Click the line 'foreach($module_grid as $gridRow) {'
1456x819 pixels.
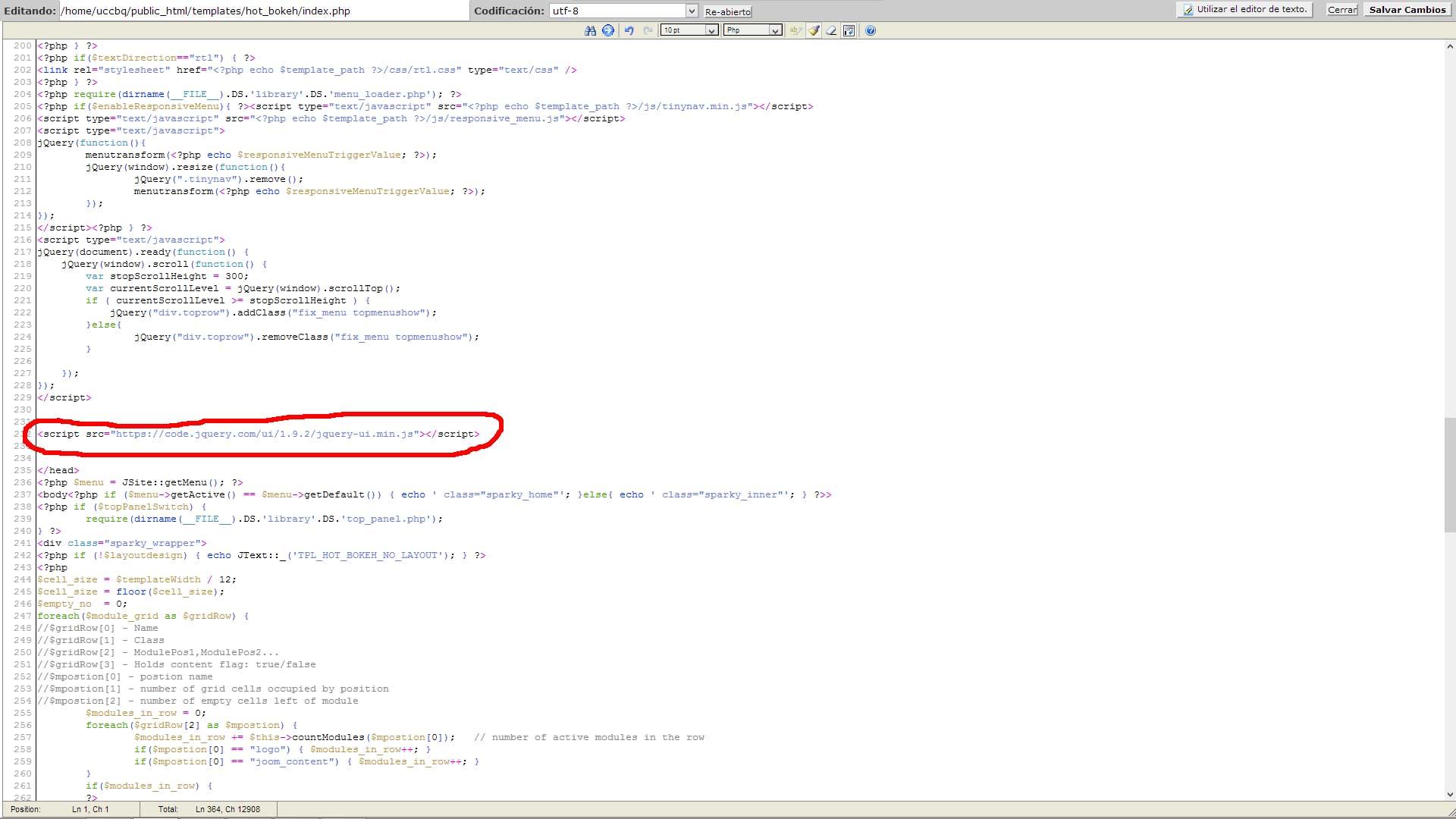coord(143,616)
